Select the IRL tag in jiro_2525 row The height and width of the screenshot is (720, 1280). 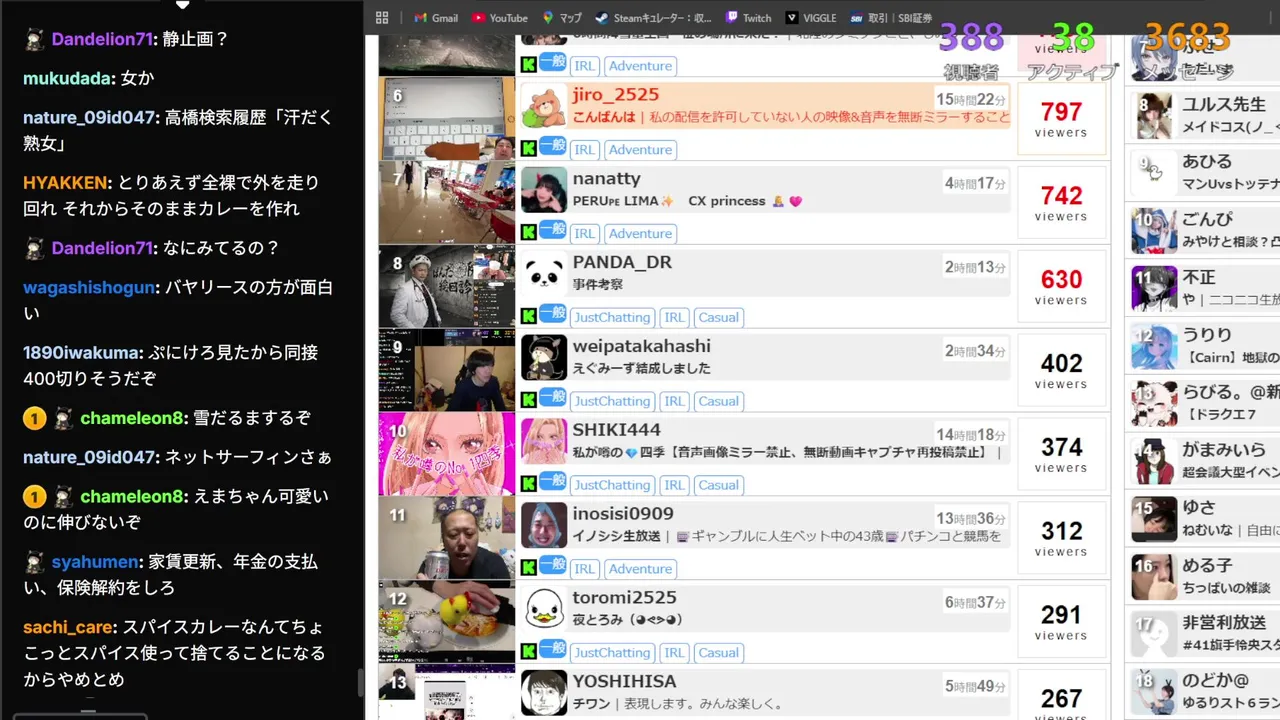(584, 149)
